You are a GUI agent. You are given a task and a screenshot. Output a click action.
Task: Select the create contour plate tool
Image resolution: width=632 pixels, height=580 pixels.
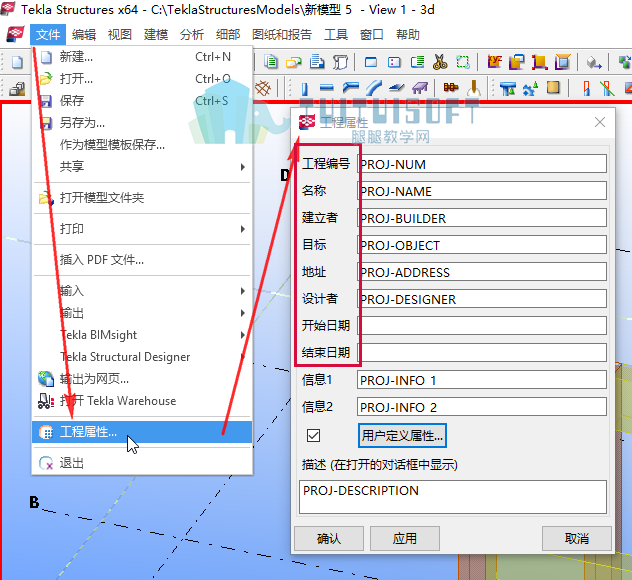click(397, 87)
